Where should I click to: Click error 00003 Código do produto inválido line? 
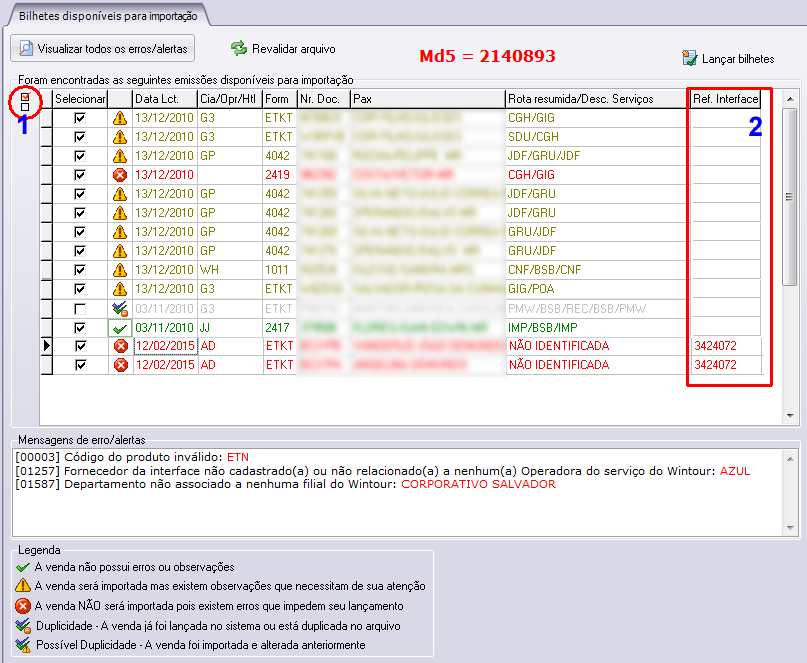tap(132, 457)
